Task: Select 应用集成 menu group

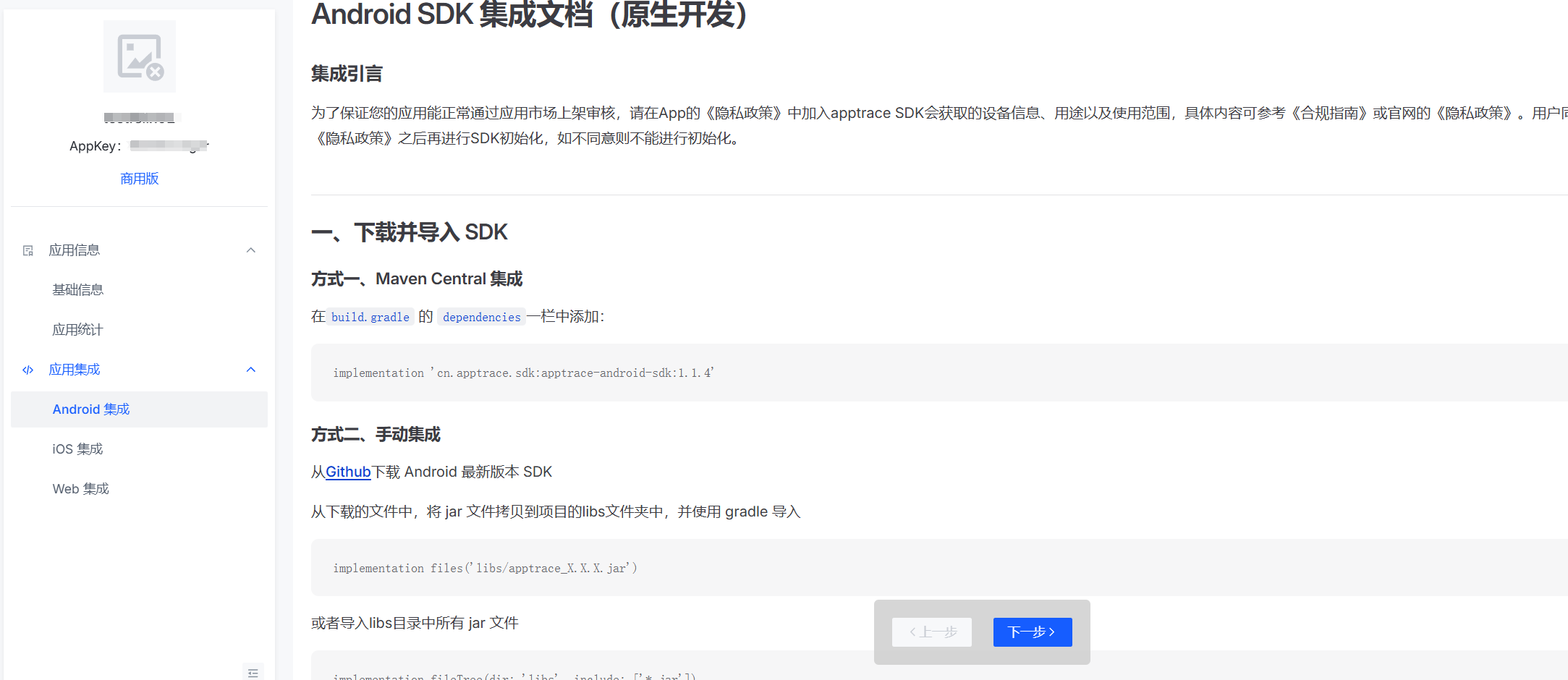Action: tap(139, 370)
